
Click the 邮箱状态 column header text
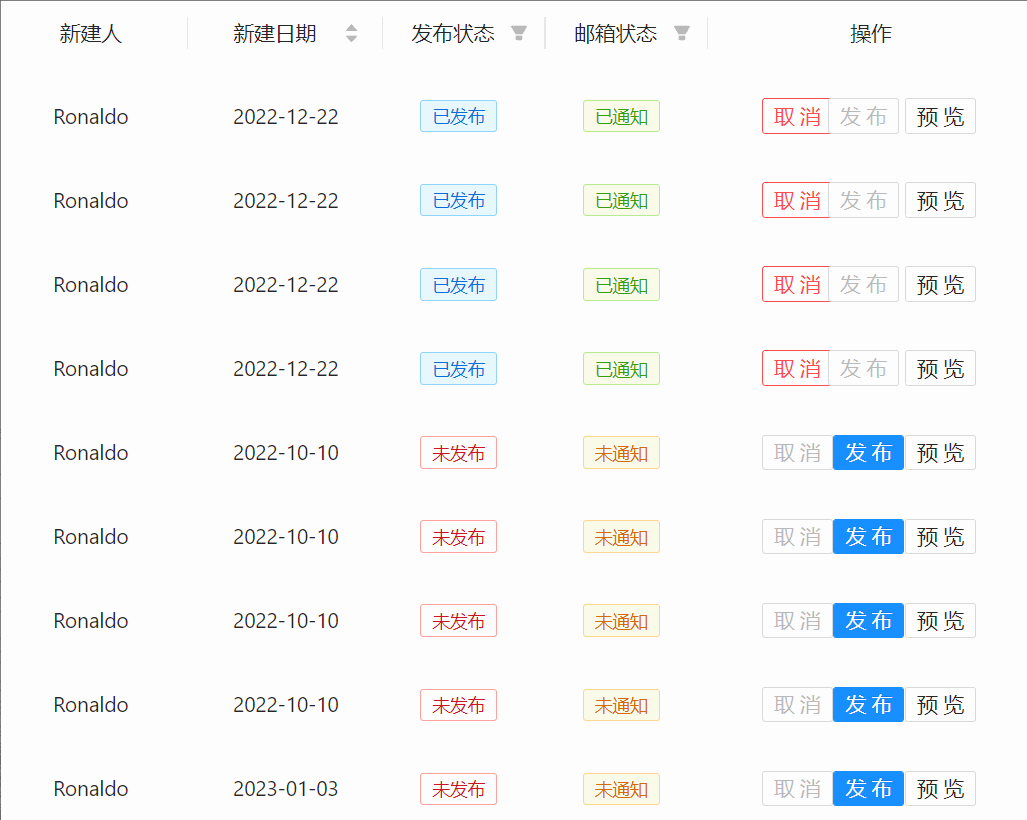(x=616, y=34)
